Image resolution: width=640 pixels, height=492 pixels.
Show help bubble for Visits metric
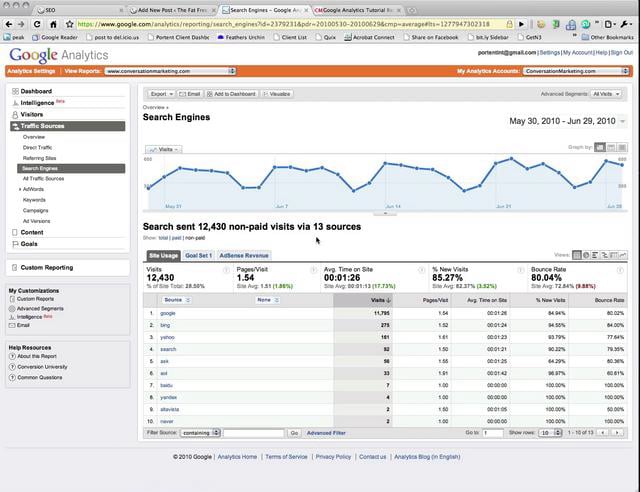pos(226,270)
